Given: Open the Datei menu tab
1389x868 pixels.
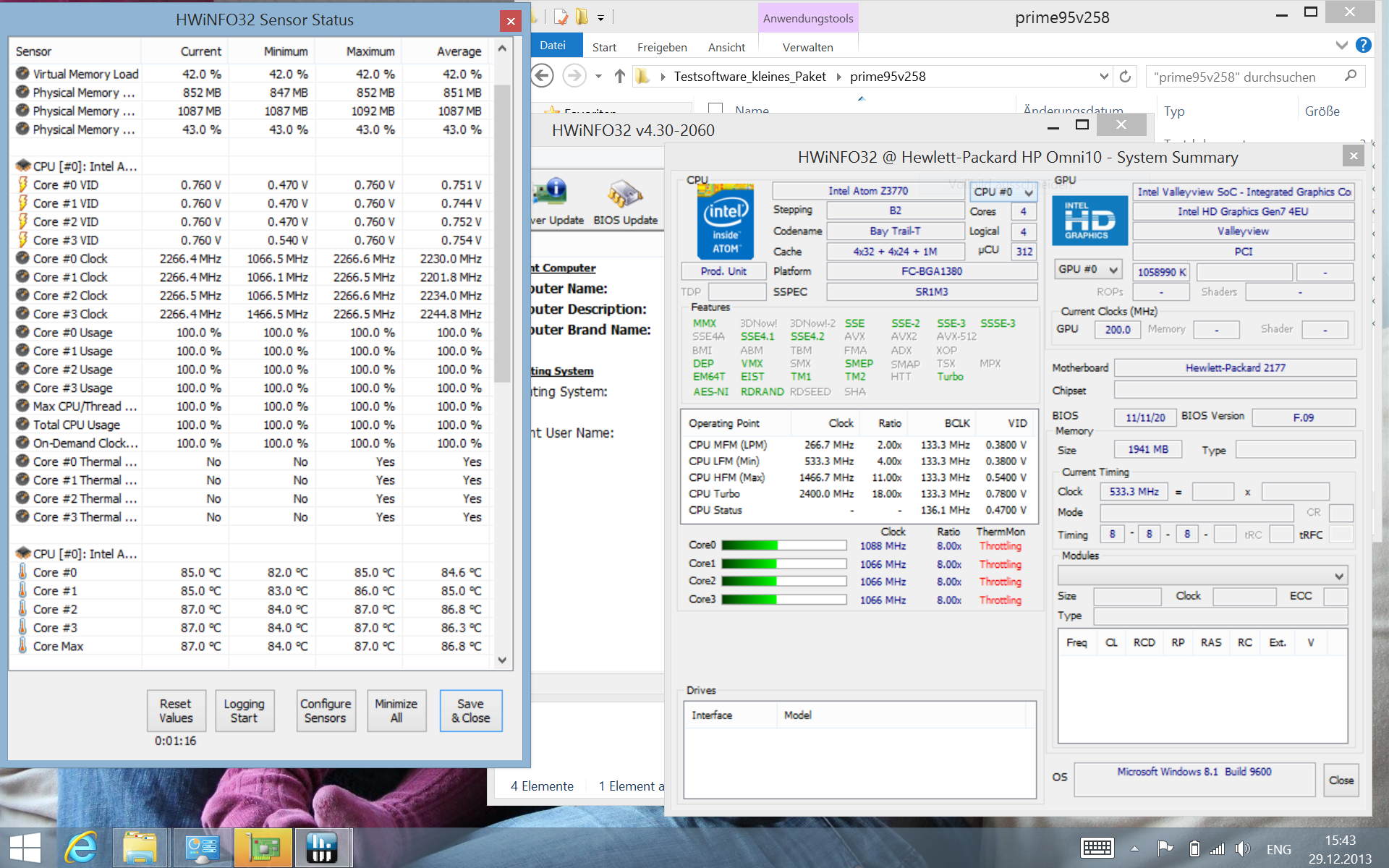Looking at the screenshot, I should pos(553,46).
